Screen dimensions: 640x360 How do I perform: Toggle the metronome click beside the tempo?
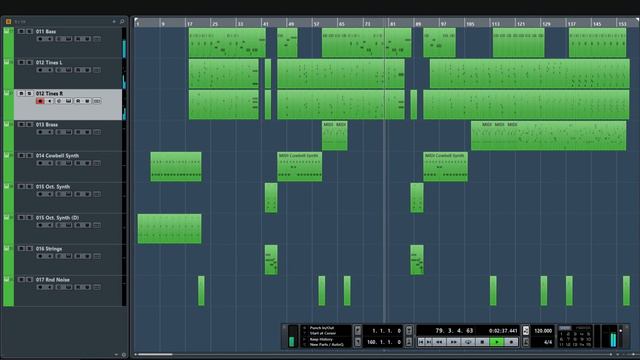[525, 331]
